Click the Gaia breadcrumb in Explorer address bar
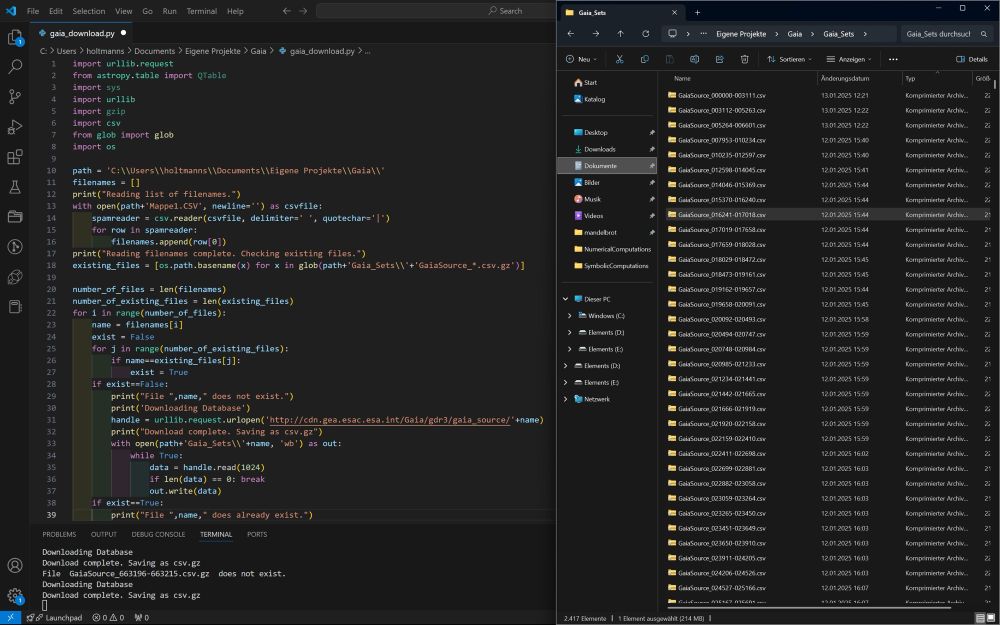The width and height of the screenshot is (1000, 625). pos(795,34)
